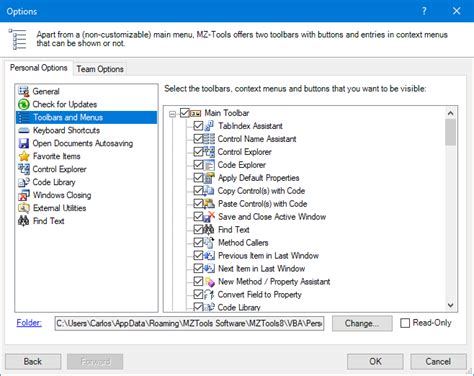Click the Save and Close Active Window icon
The height and width of the screenshot is (376, 474).
[209, 217]
